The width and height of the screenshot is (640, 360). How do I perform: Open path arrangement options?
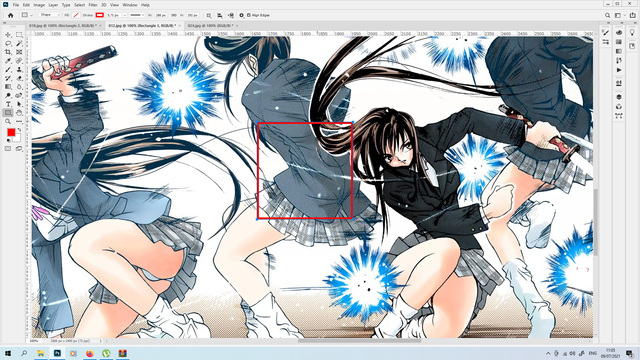(231, 15)
